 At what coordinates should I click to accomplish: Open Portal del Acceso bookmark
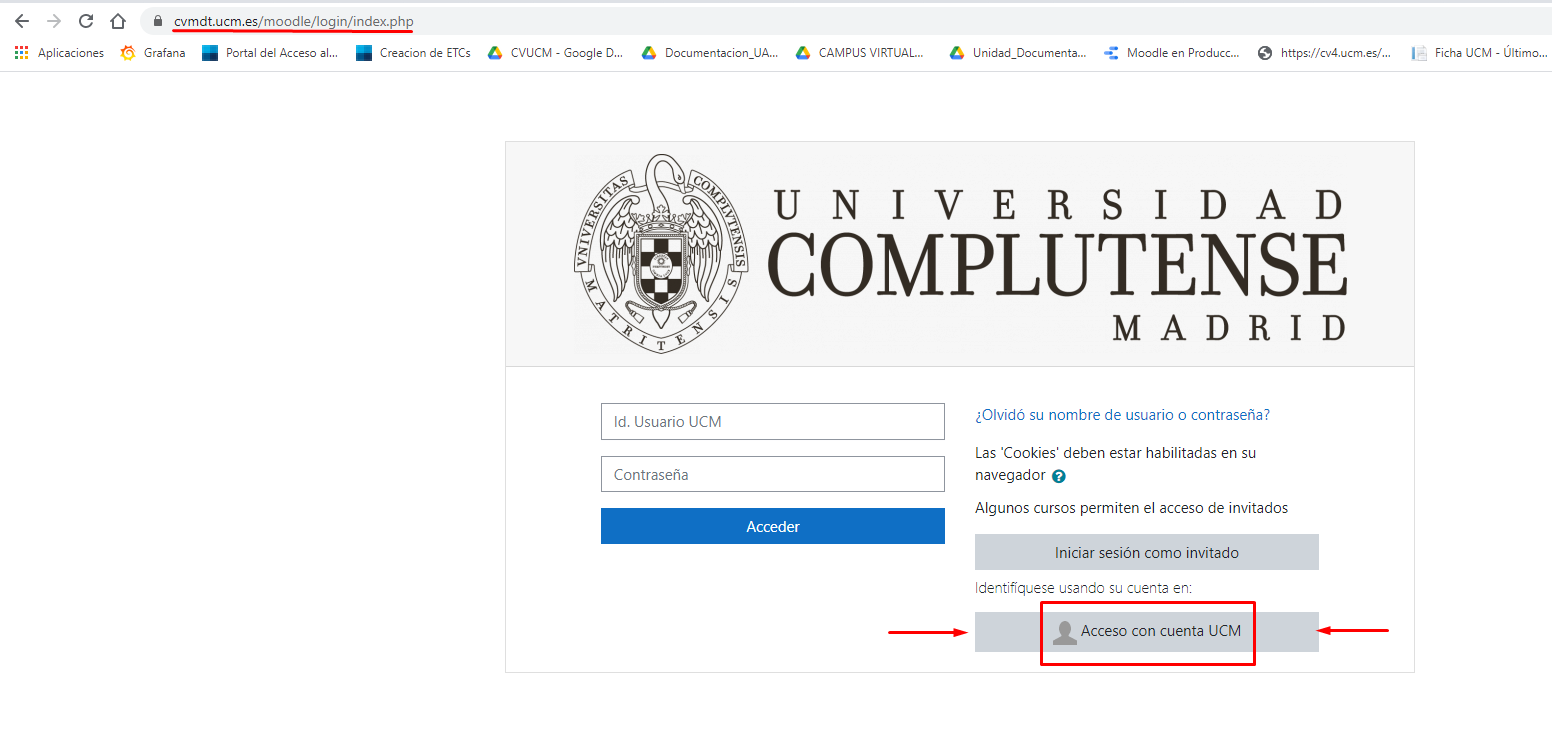tap(270, 53)
